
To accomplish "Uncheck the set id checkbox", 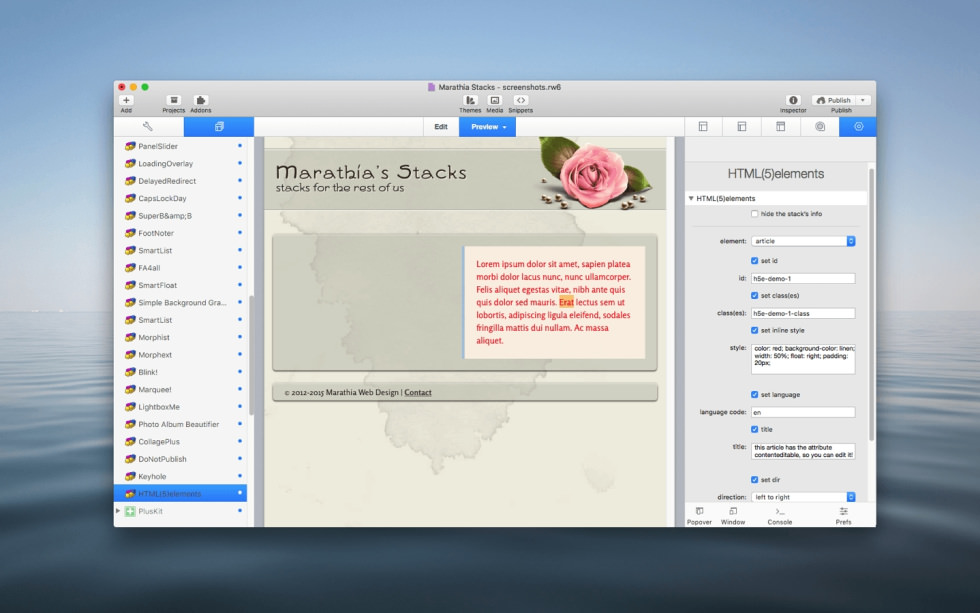I will coord(754,261).
